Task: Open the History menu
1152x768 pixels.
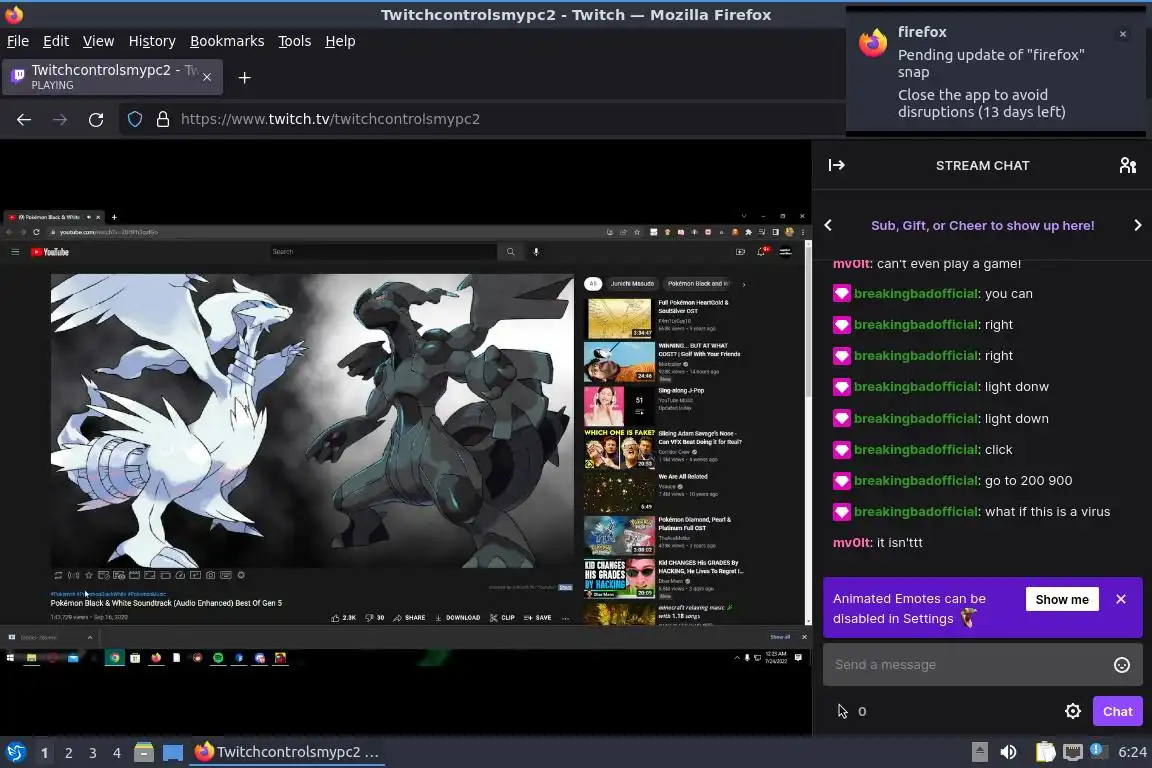Action: [152, 41]
